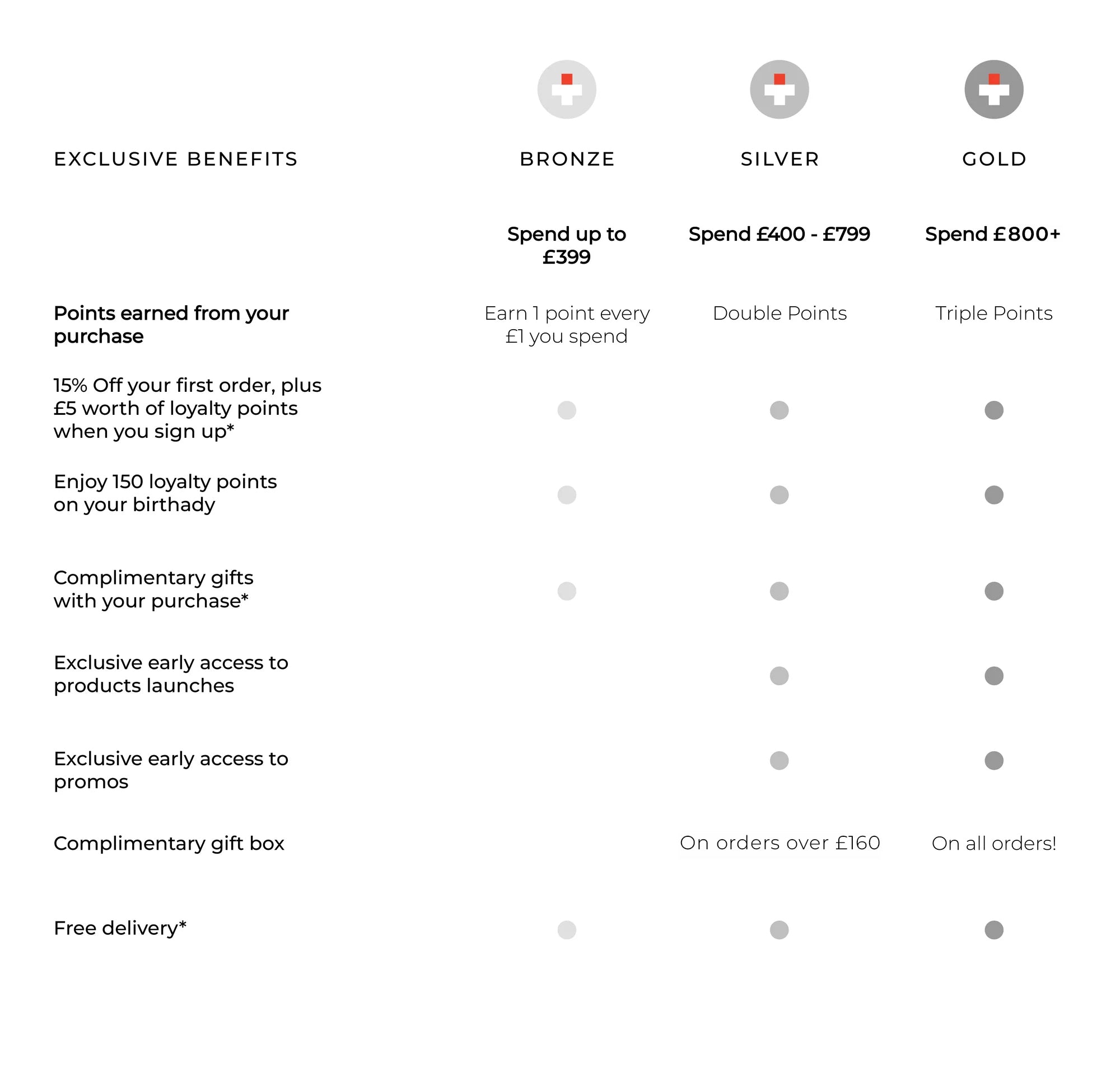Viewport: 1120px width, 1067px height.
Task: Click Silver dot for birthday loyalty points
Action: pyautogui.click(x=779, y=495)
